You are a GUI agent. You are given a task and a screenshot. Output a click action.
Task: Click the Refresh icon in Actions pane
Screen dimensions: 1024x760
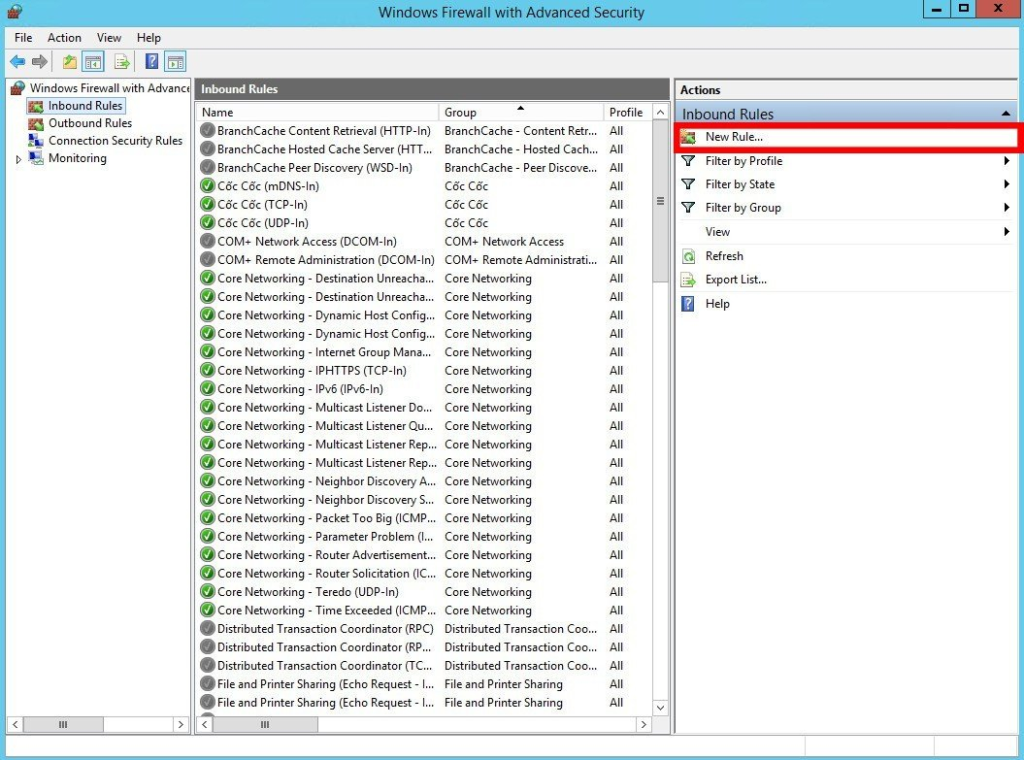coord(688,256)
